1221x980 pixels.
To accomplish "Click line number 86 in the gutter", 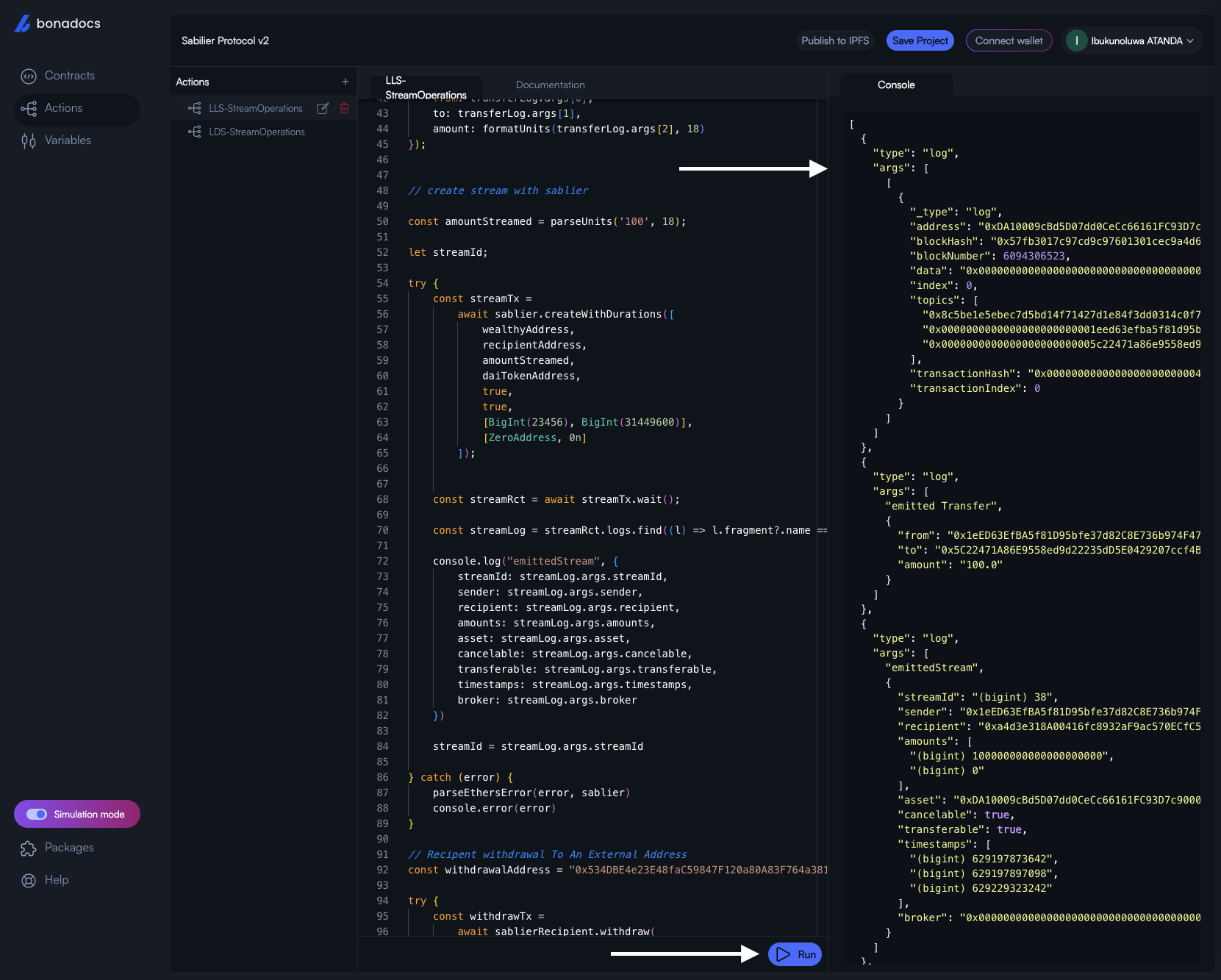I will click(x=382, y=777).
